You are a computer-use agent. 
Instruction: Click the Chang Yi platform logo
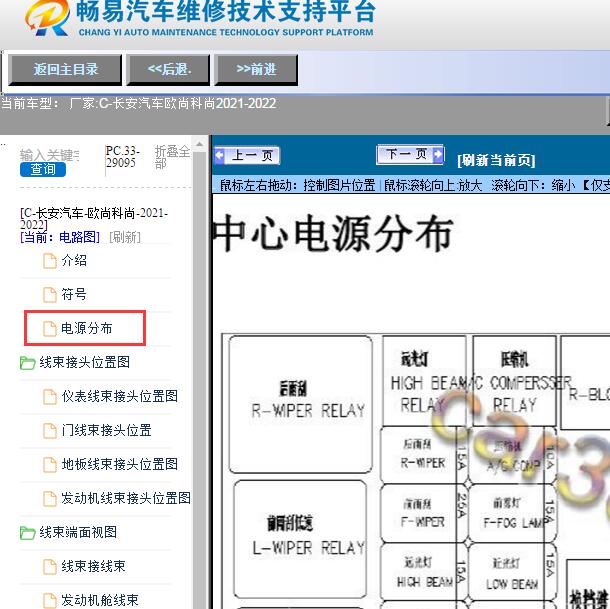pyautogui.click(x=47, y=19)
